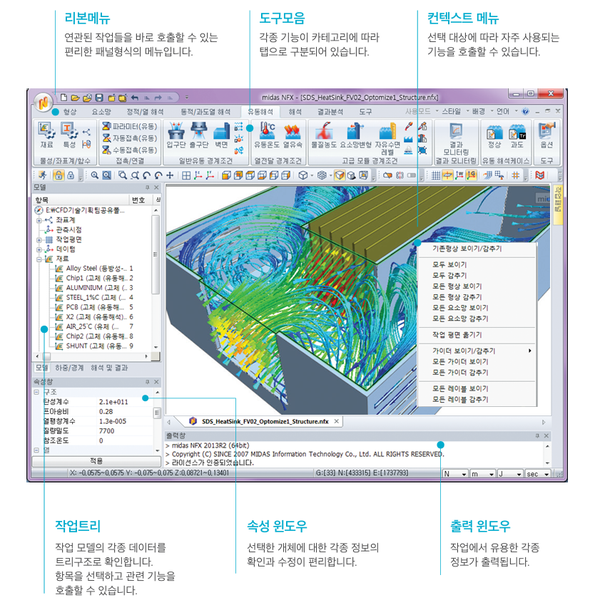
Task: Open the m length unit dropdown
Action: pos(483,474)
